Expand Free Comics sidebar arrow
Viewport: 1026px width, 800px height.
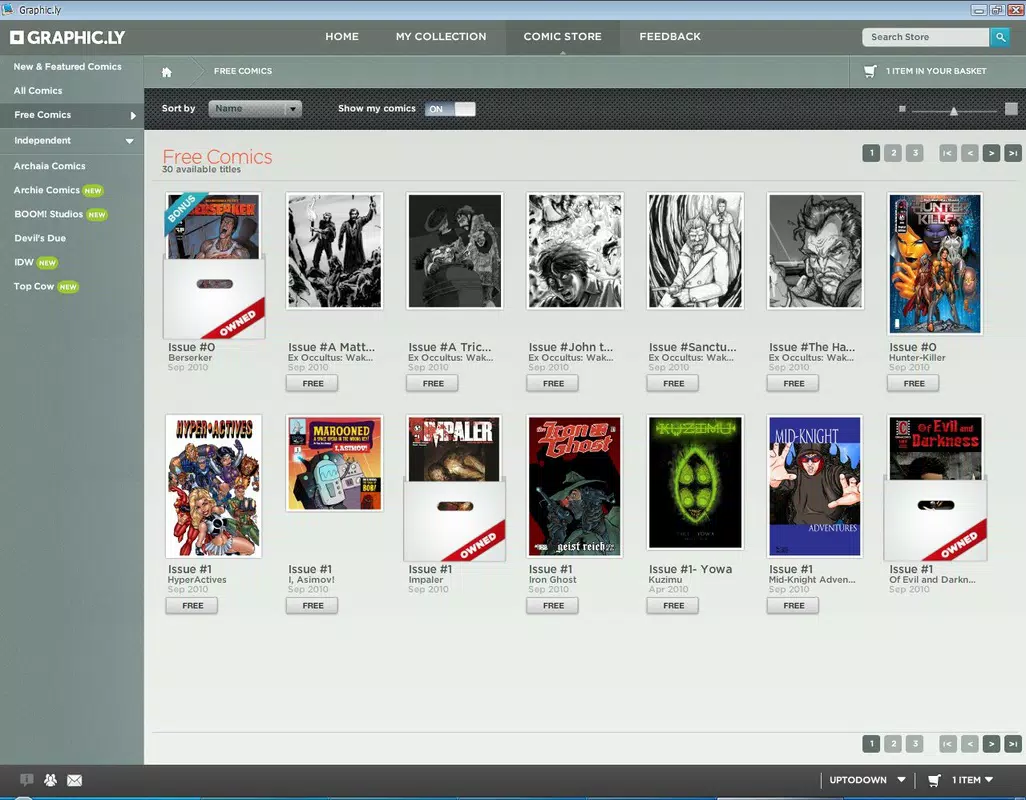133,116
